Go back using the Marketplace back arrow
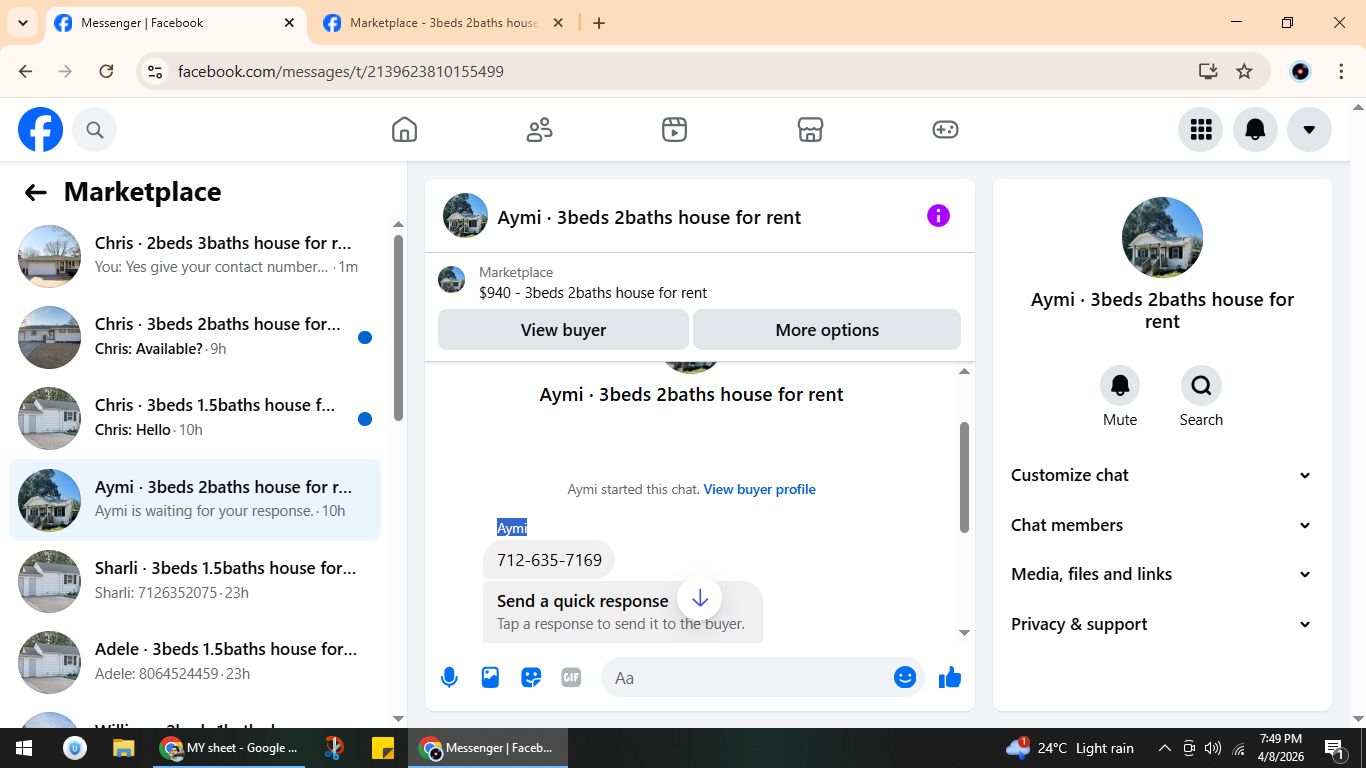The width and height of the screenshot is (1366, 768). (36, 192)
